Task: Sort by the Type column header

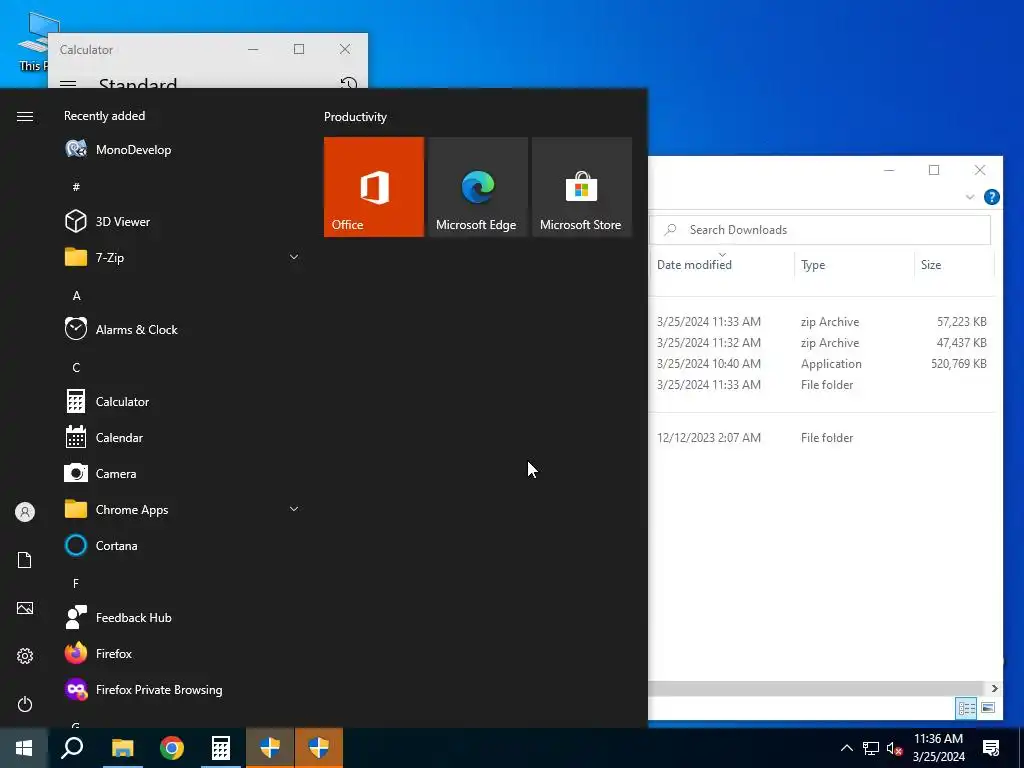Action: [x=813, y=264]
